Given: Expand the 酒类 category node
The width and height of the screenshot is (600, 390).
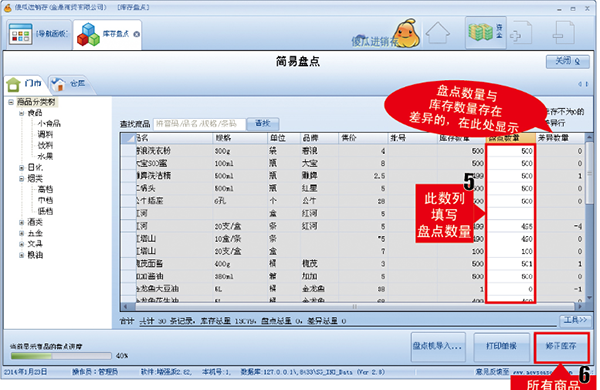Looking at the screenshot, I should (22, 222).
